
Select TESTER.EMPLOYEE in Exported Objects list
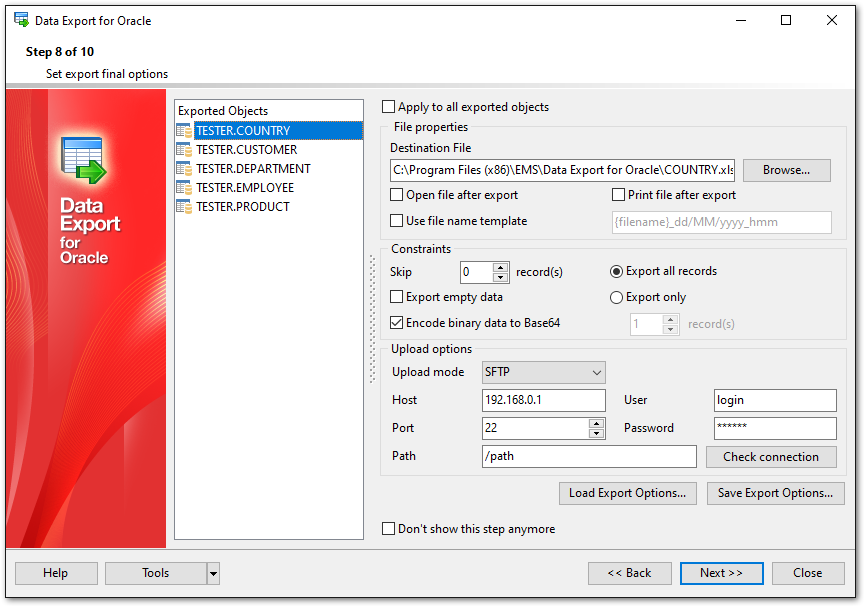click(x=244, y=188)
